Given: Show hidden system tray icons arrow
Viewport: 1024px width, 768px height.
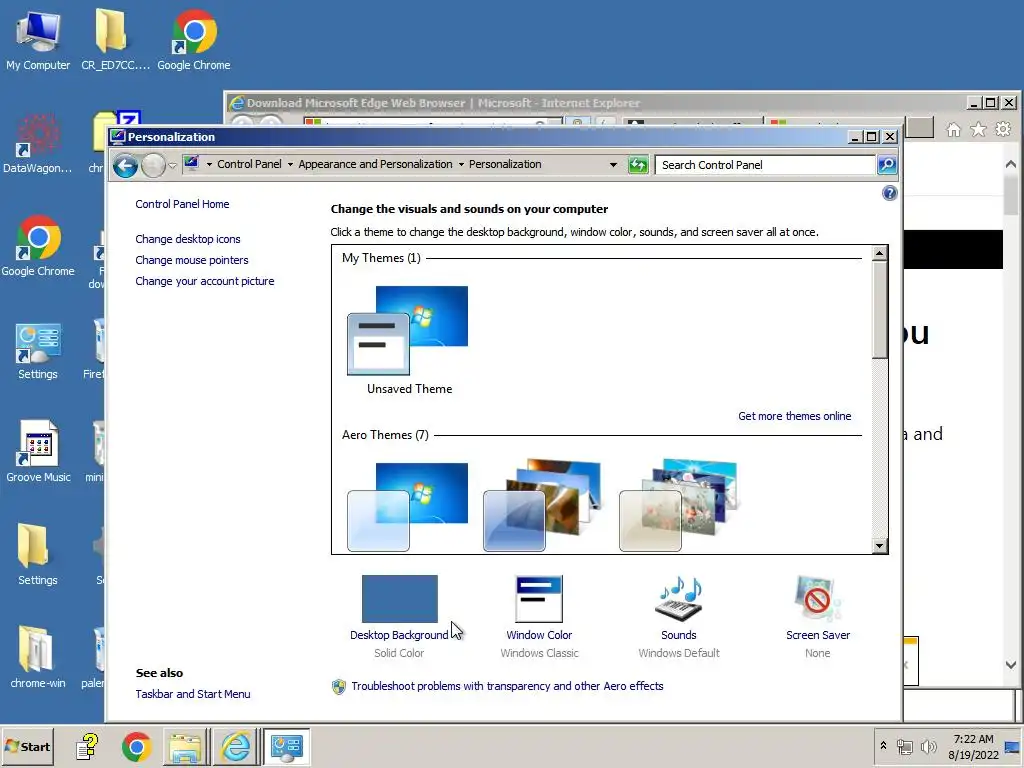Looking at the screenshot, I should (883, 746).
